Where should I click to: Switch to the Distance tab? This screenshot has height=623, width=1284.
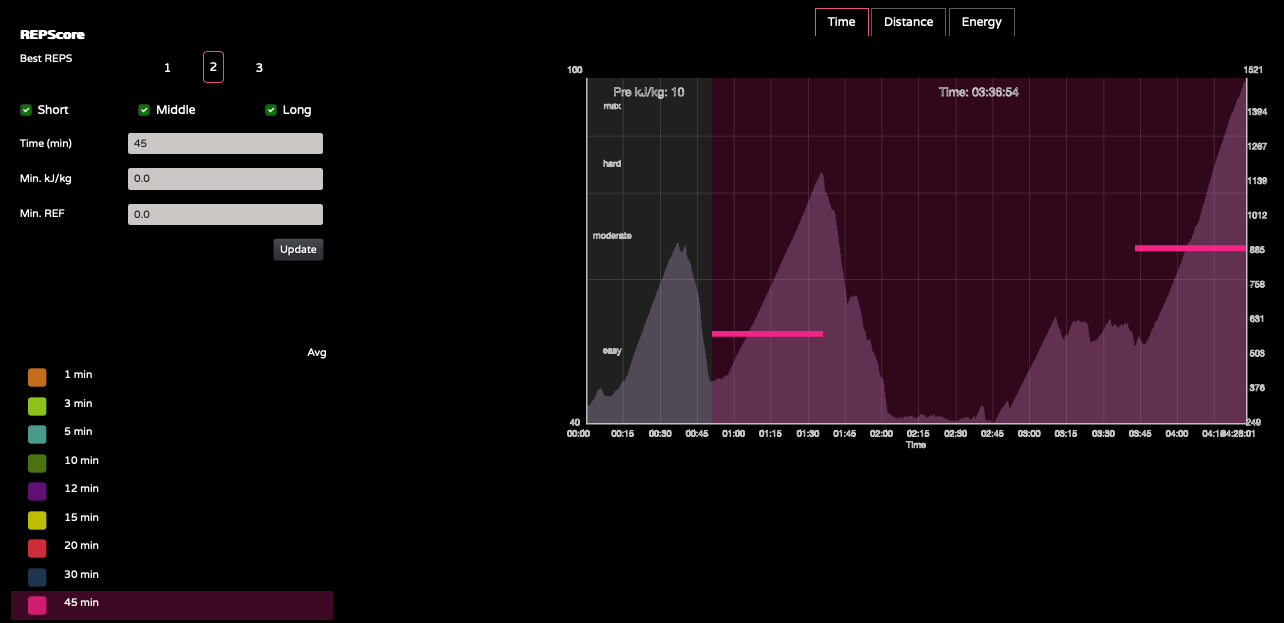coord(908,22)
